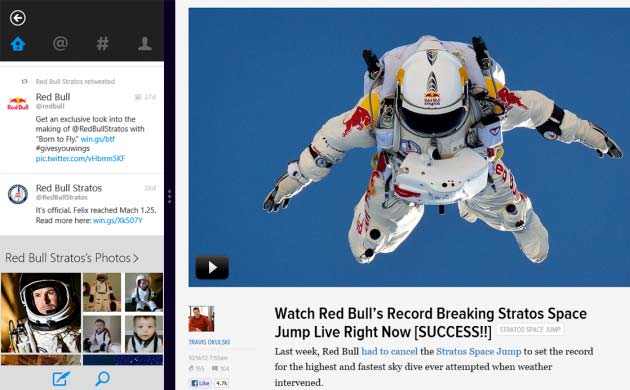Expand Red Bull Stratos's Photos chevron
630x390 pixels.
(136, 258)
